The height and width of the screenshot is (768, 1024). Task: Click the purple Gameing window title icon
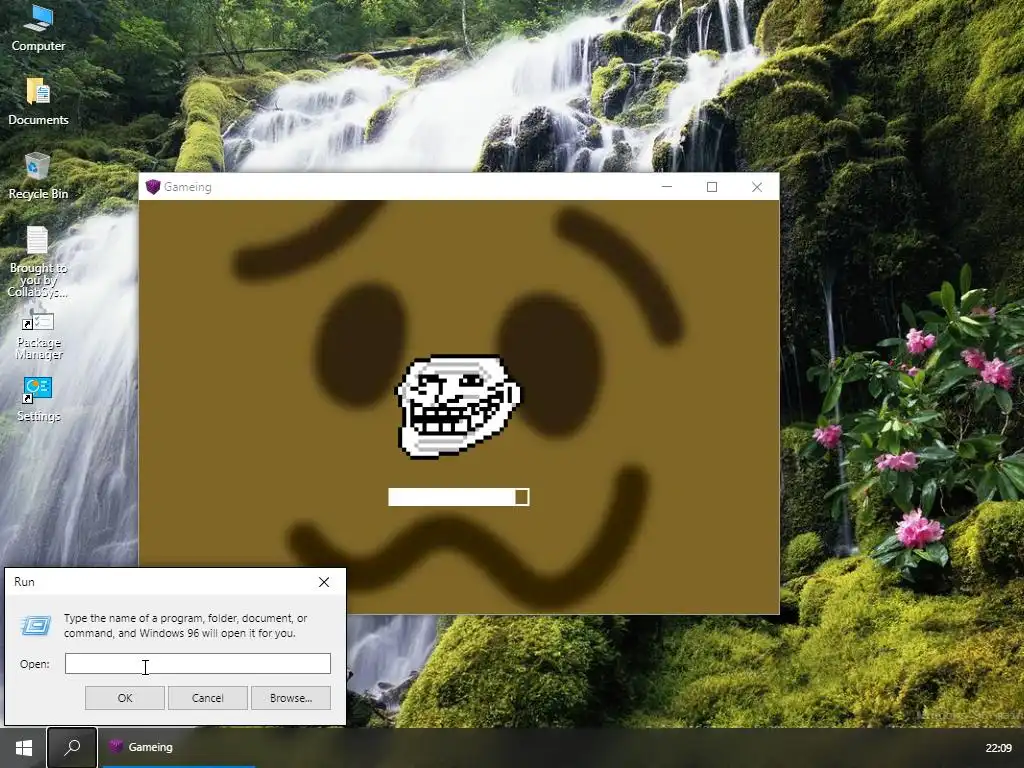(153, 187)
